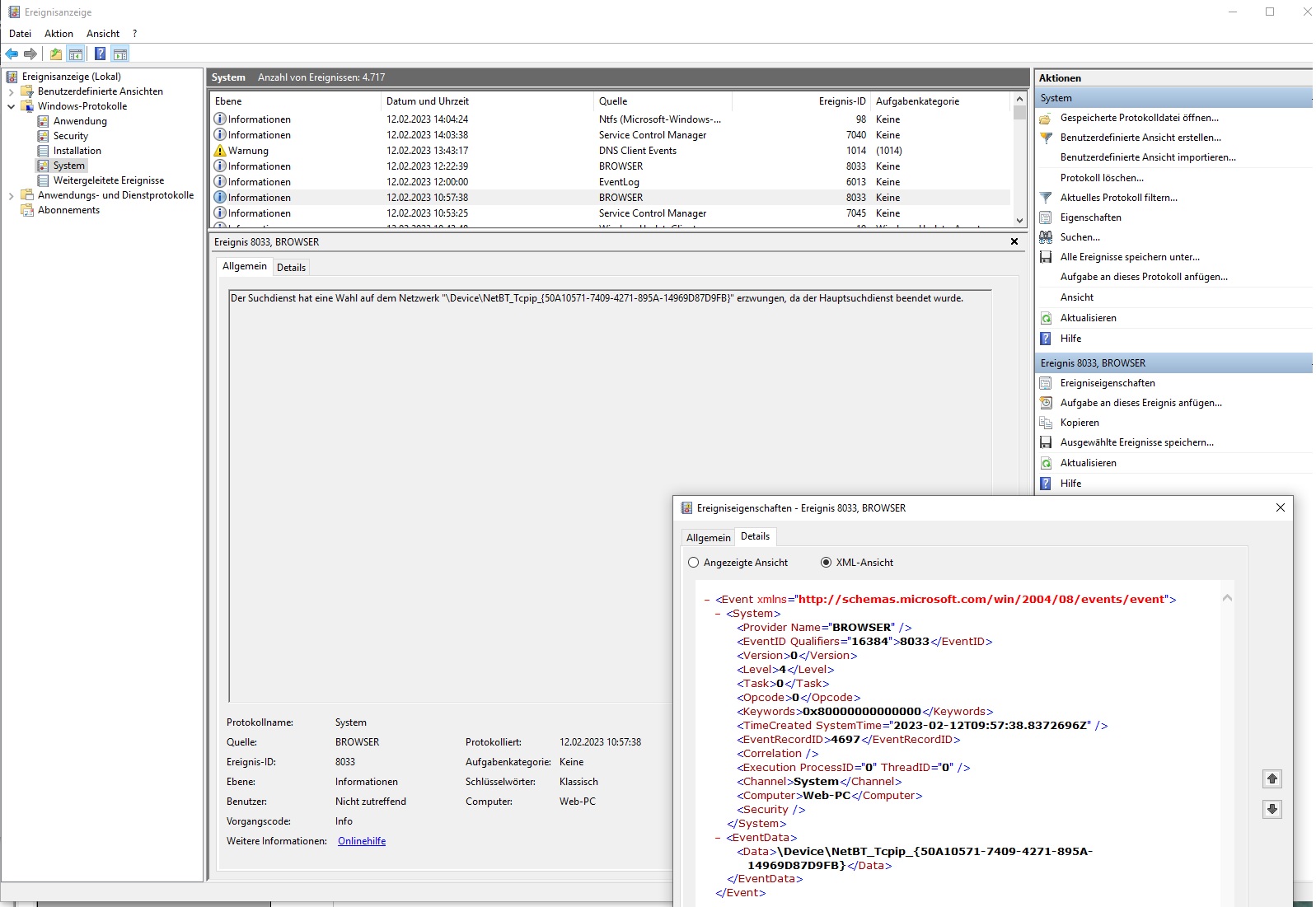This screenshot has width=1316, height=907.
Task: Open the Onlinehilfe link
Action: (362, 841)
